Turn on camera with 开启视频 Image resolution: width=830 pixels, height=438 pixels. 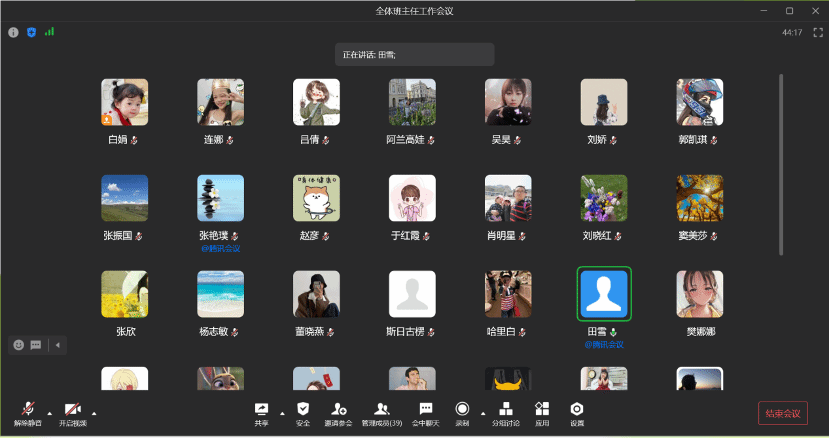tap(72, 411)
